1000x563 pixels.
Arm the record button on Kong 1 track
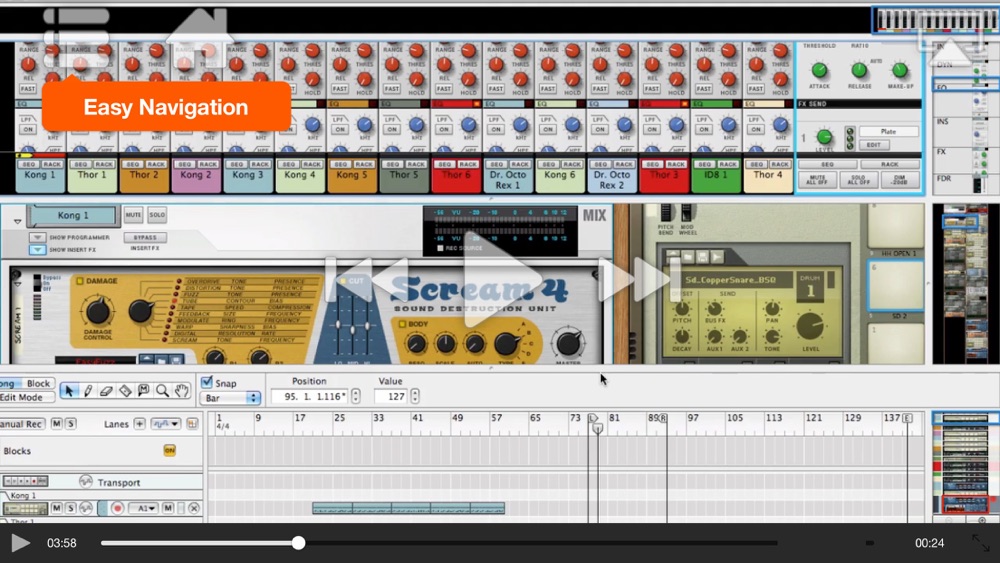tap(117, 508)
